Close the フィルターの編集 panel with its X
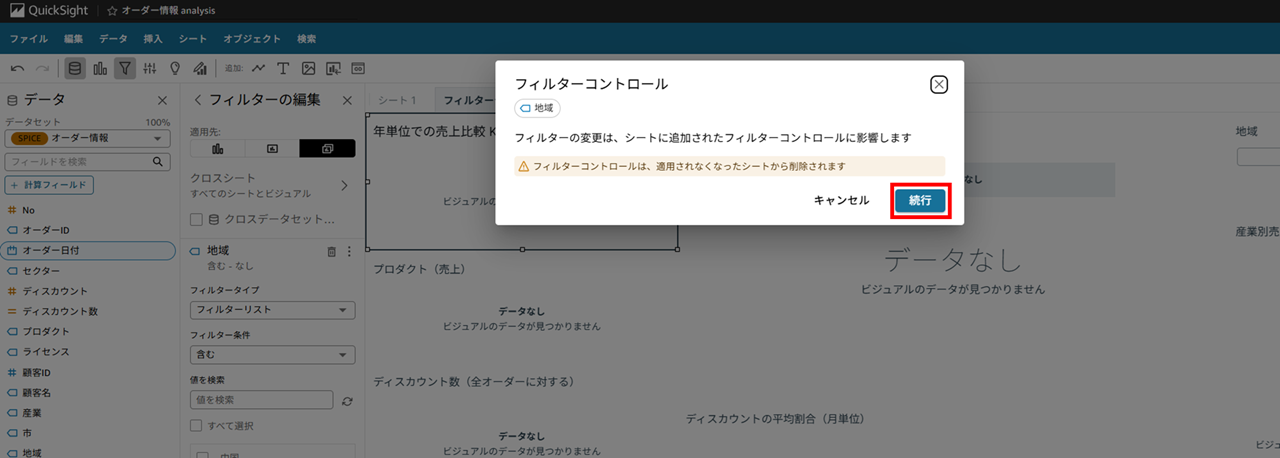The image size is (1280, 458). [347, 100]
